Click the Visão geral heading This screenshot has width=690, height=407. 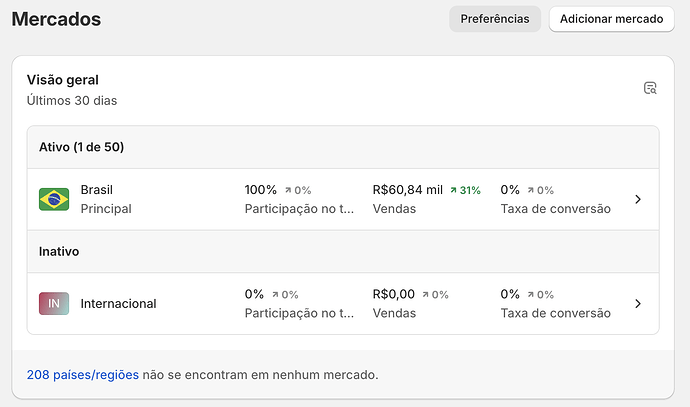tap(63, 80)
